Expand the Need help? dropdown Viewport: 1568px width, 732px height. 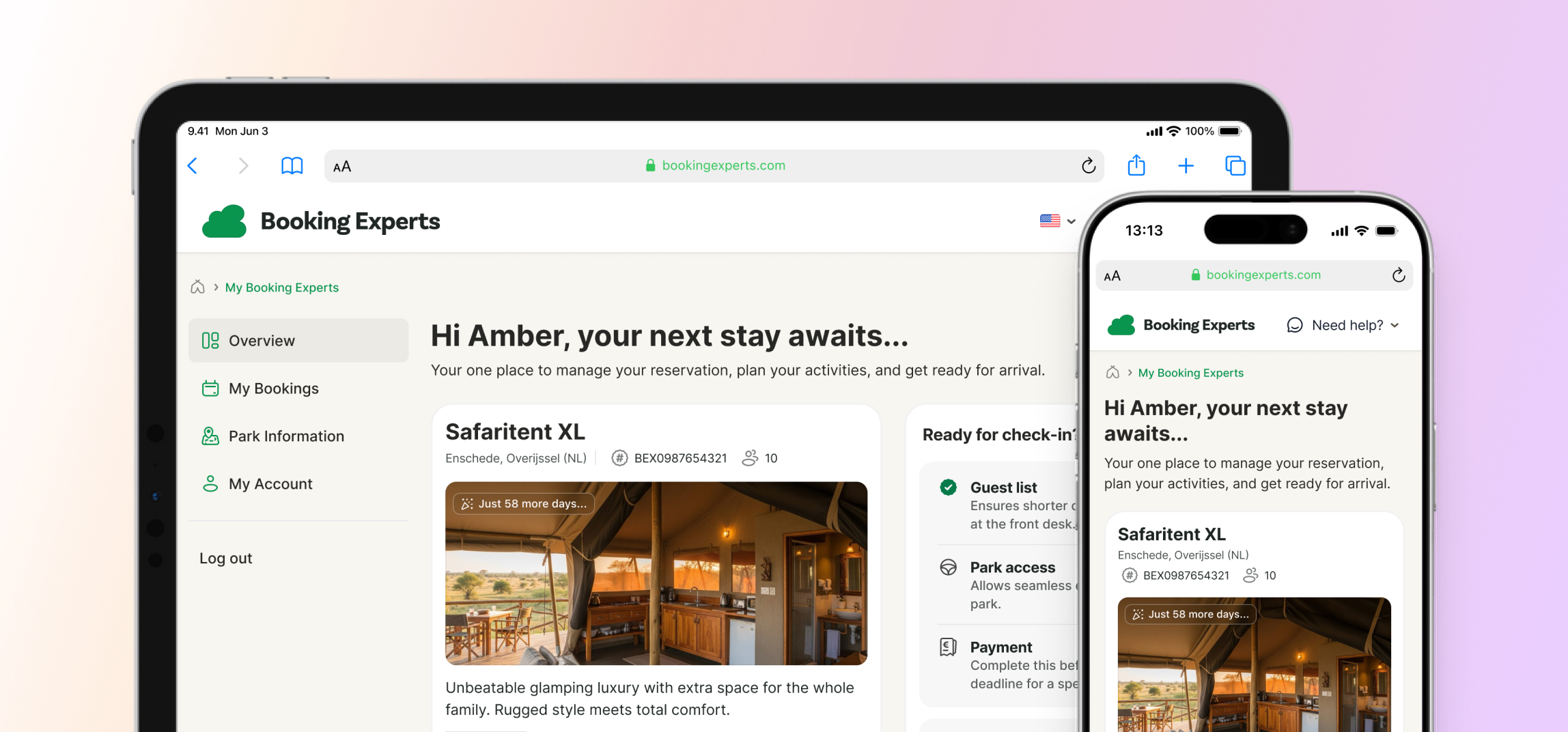tap(1343, 325)
